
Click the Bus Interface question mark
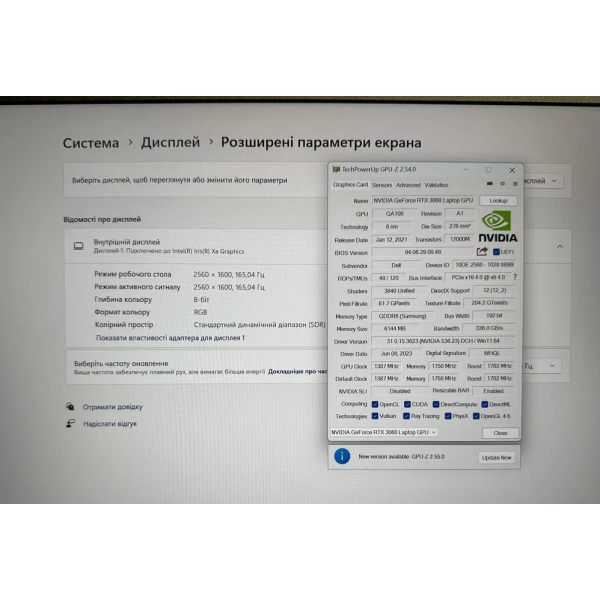[515, 277]
